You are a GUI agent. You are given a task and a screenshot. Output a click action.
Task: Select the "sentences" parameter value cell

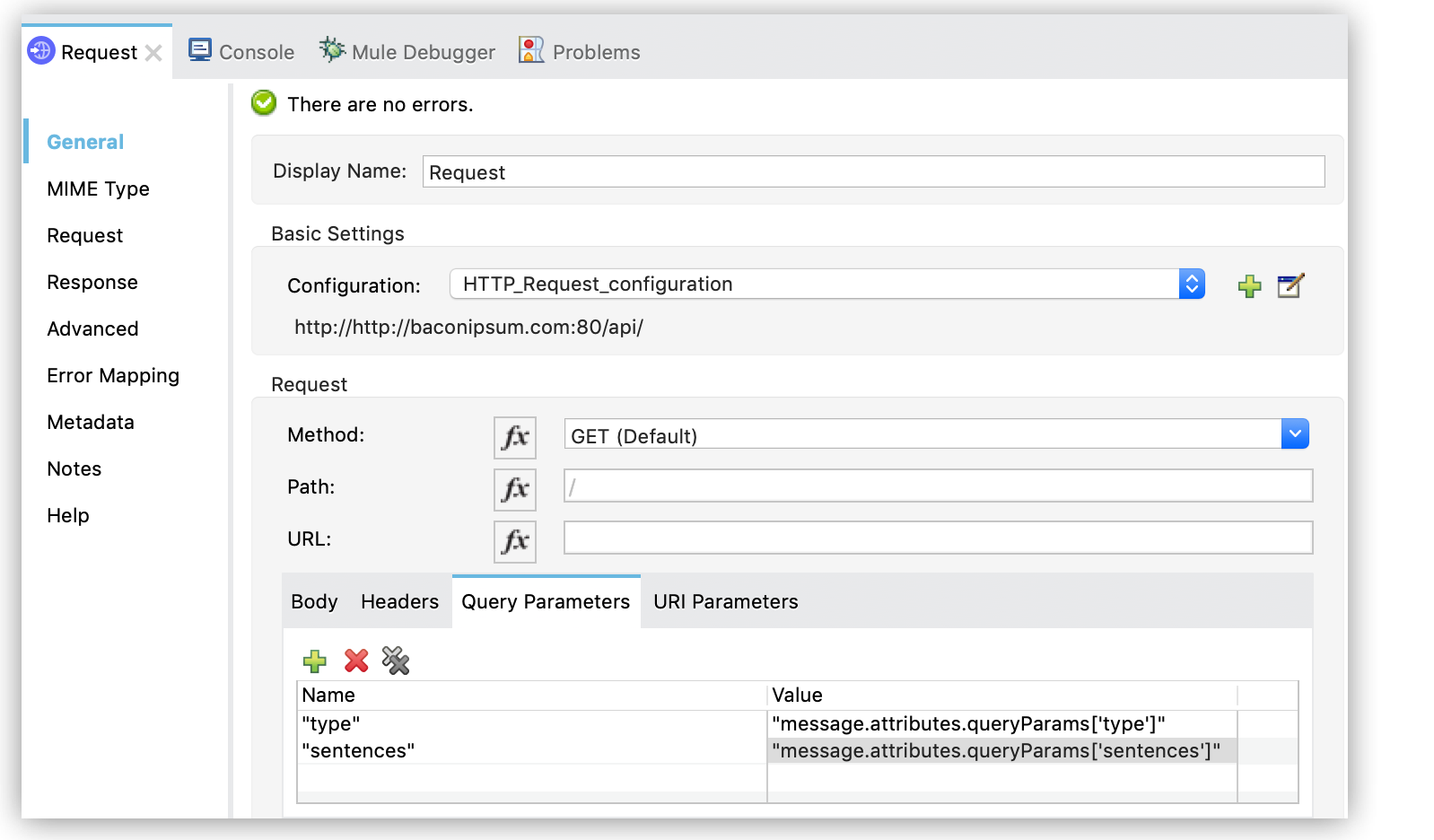996,751
